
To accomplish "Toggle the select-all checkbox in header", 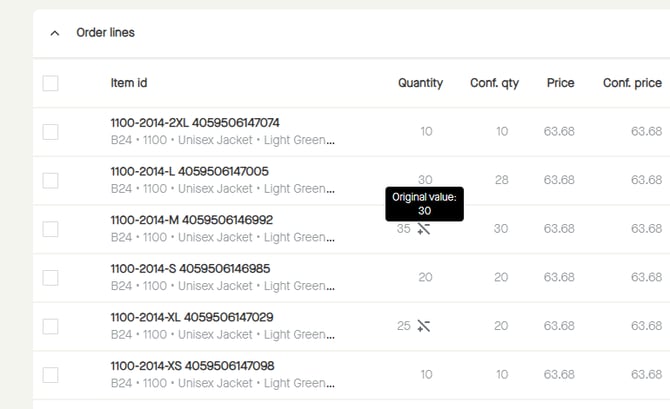I will [x=51, y=83].
